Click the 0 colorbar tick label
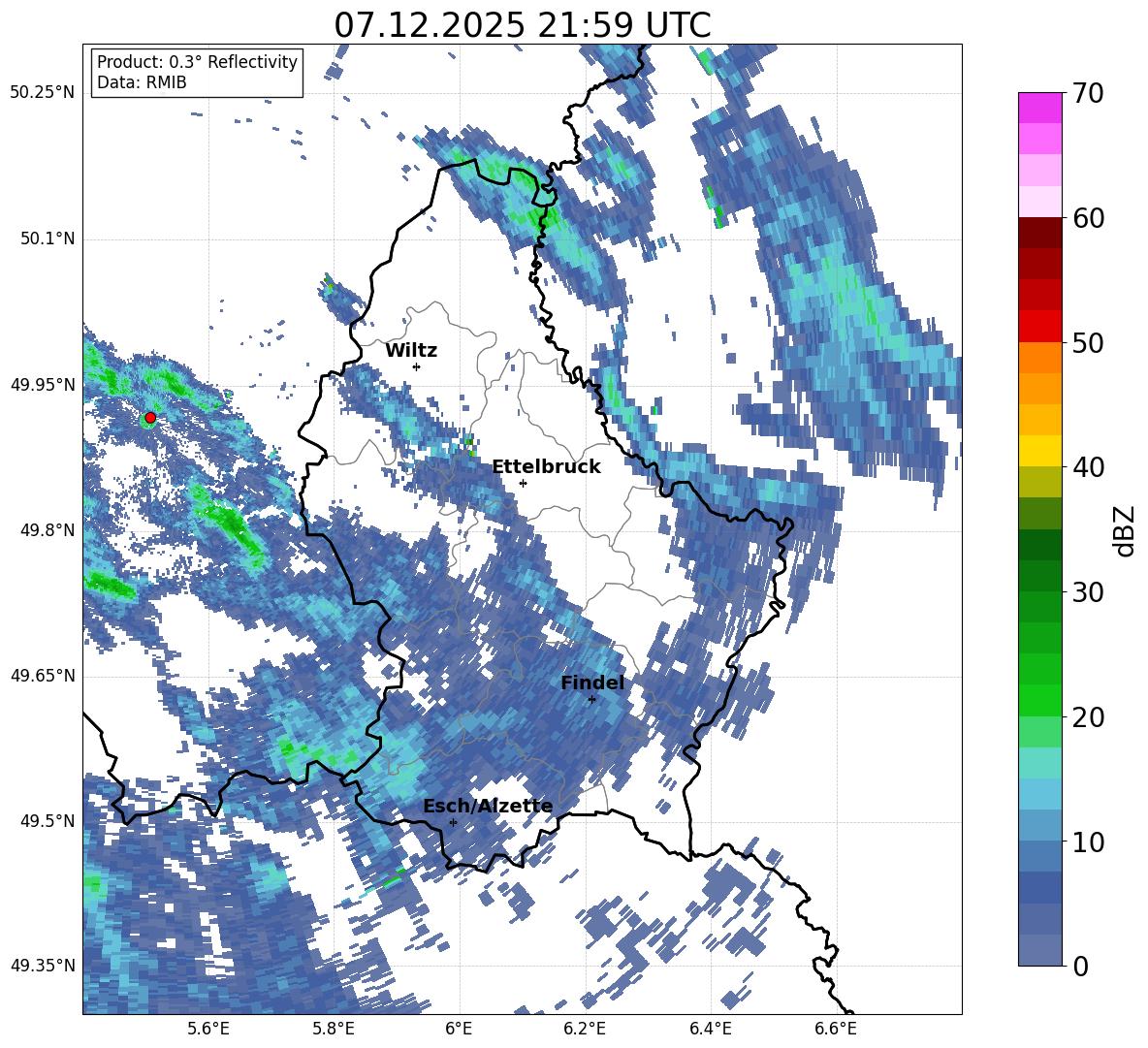Viewport: 1148px width, 1048px height. tap(1081, 966)
